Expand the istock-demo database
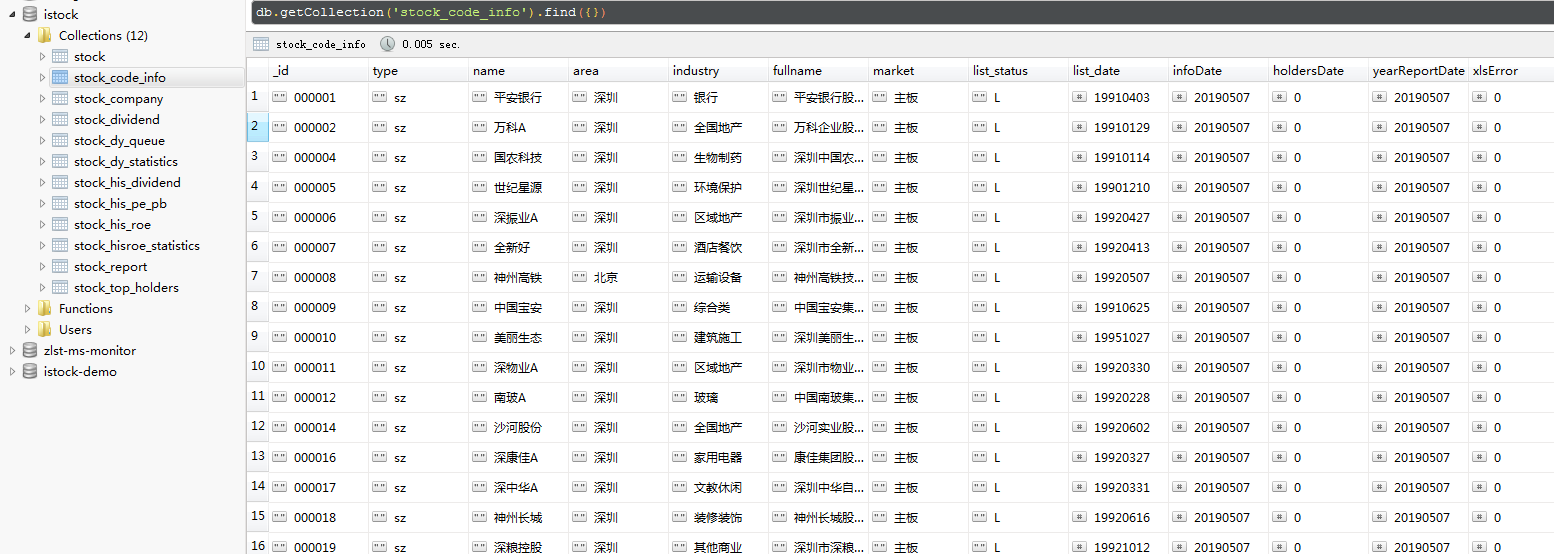The width and height of the screenshot is (1554, 554). pos(13,371)
